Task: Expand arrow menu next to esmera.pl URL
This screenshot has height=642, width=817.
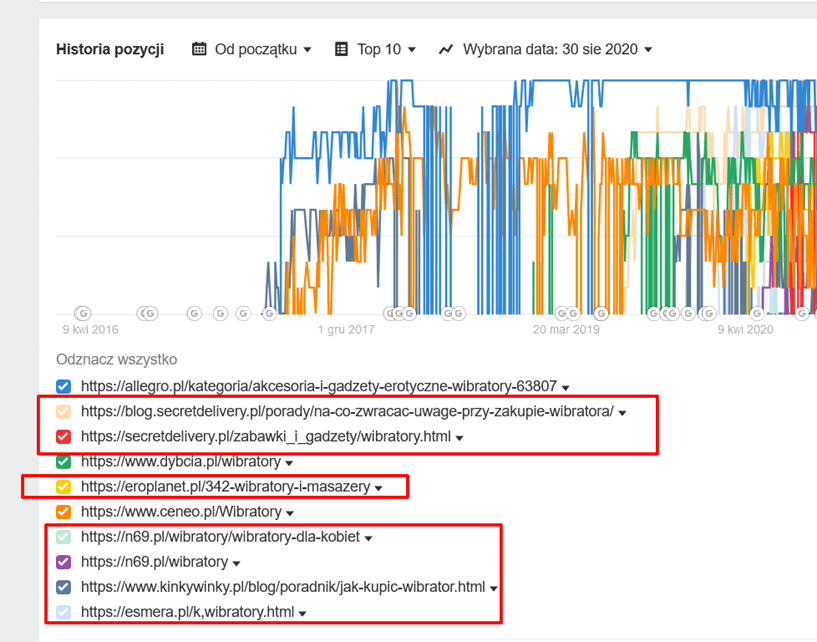Action: tap(302, 613)
